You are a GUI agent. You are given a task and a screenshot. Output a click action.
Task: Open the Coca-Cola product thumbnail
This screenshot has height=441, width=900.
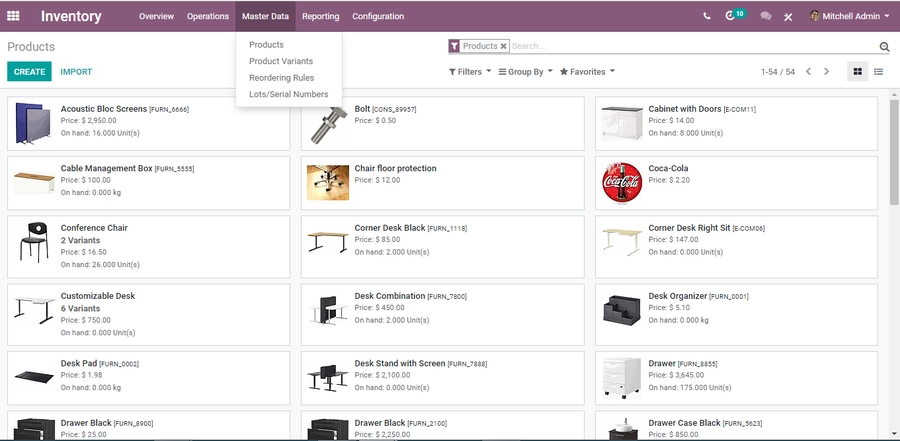click(x=621, y=183)
